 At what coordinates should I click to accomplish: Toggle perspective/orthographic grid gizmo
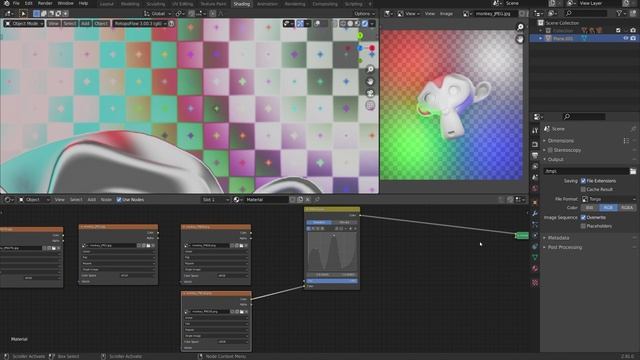(x=370, y=105)
